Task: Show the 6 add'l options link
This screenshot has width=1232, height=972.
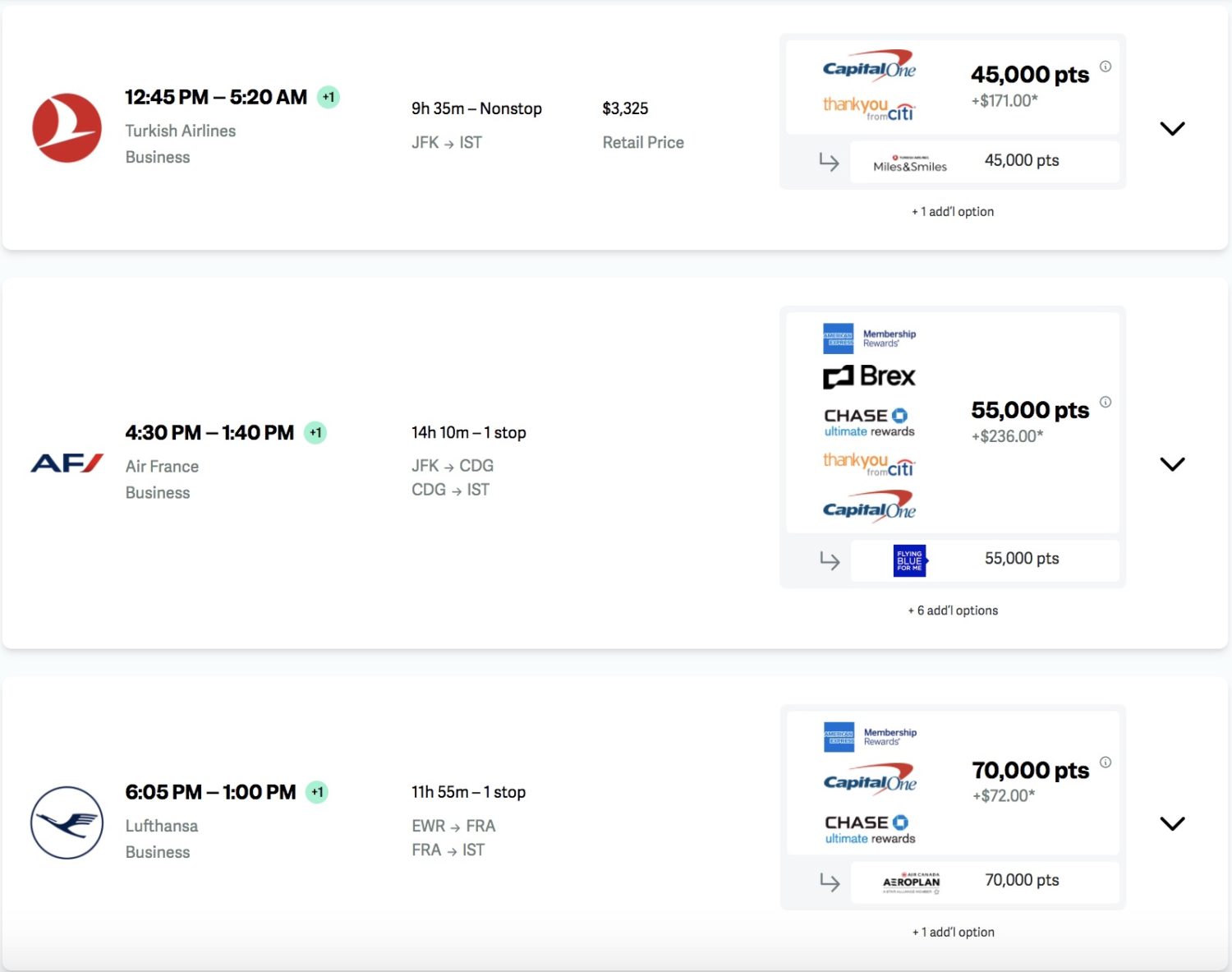Action: tap(953, 610)
